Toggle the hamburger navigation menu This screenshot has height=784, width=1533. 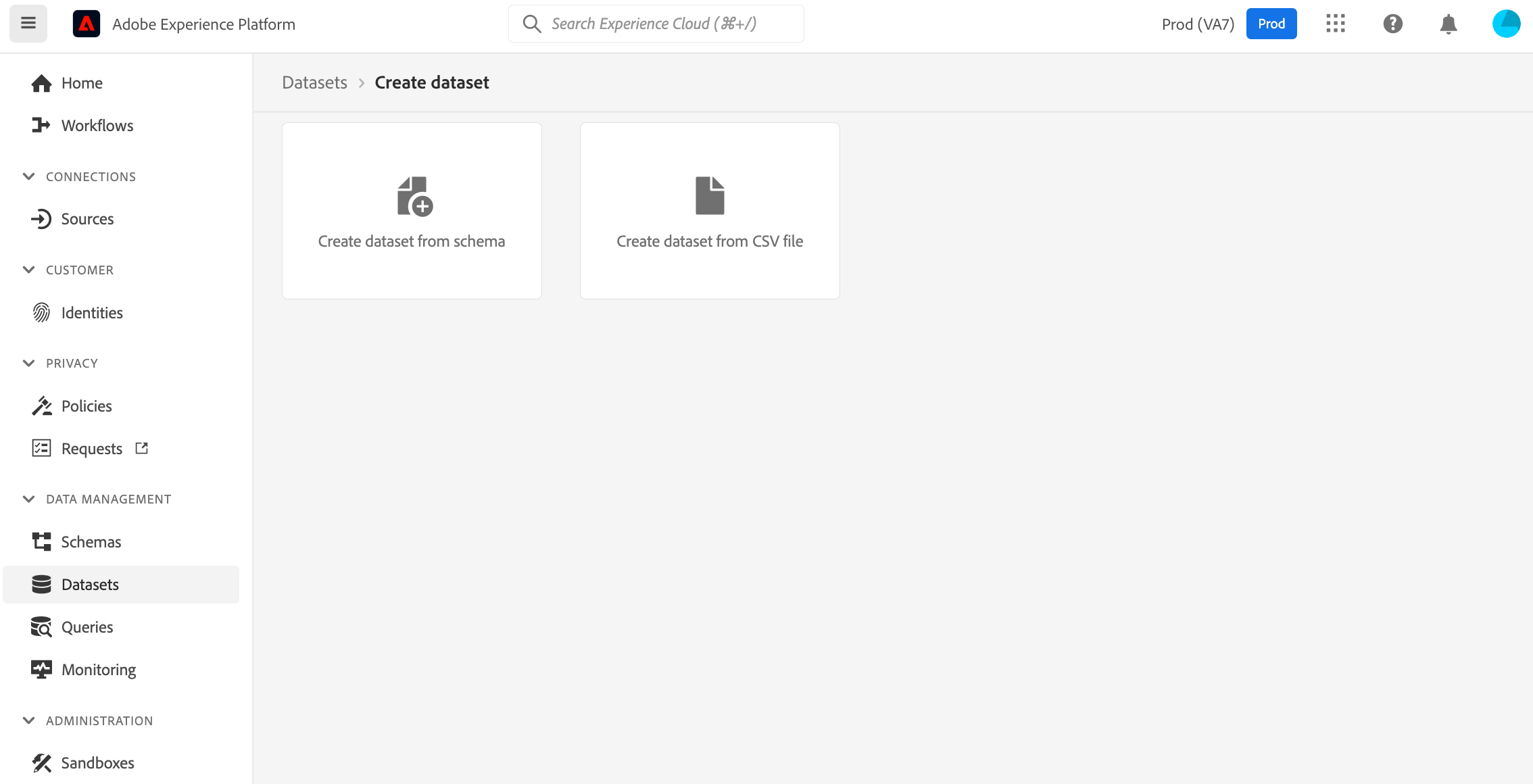pyautogui.click(x=28, y=24)
